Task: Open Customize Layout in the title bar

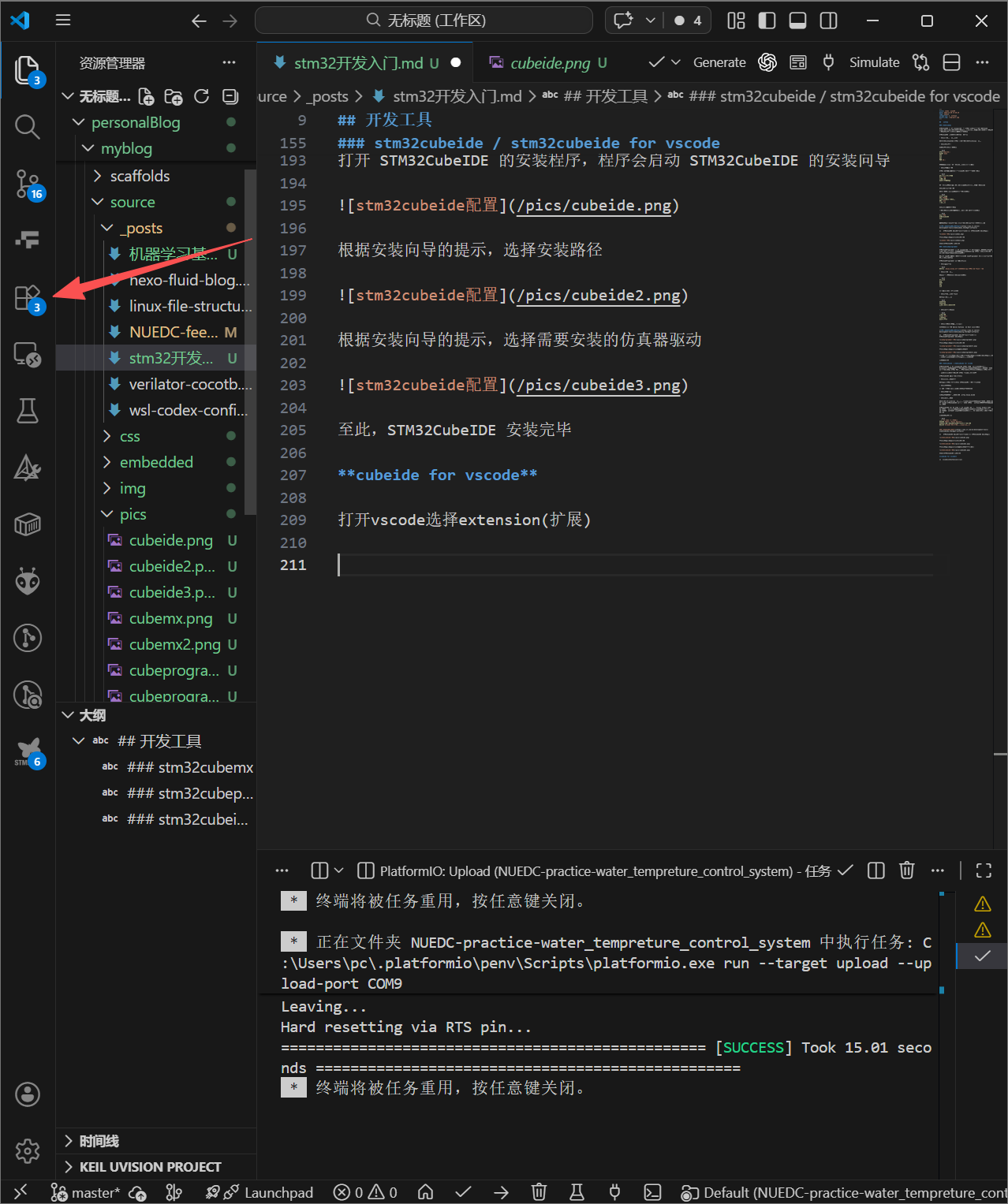Action: tap(736, 21)
